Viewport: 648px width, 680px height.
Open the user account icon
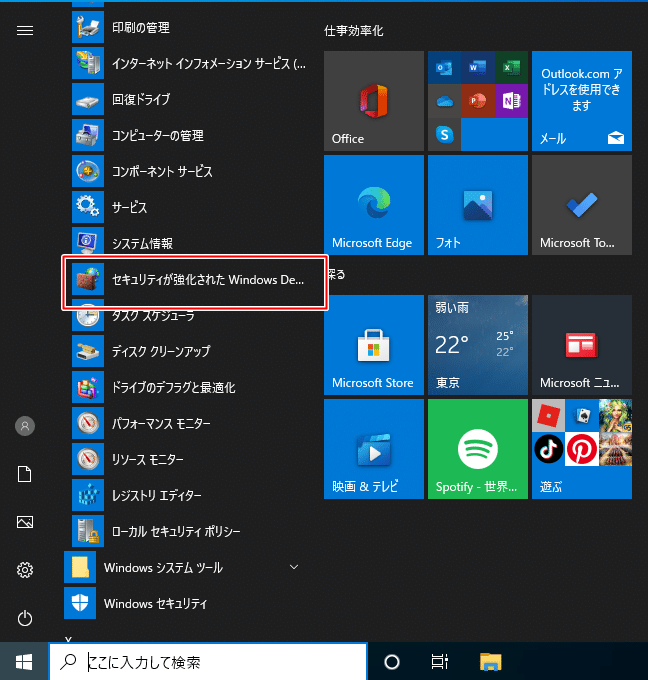pyautogui.click(x=25, y=426)
